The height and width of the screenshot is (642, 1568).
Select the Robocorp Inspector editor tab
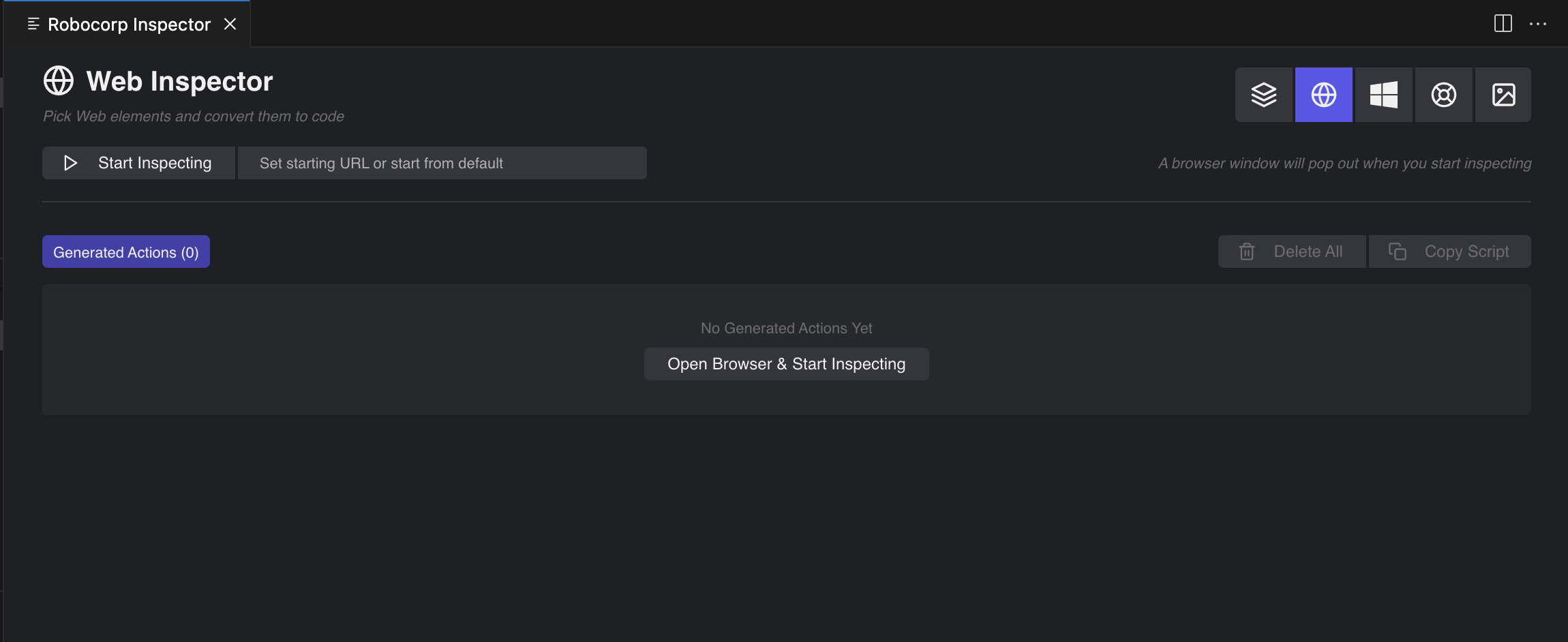tap(127, 24)
